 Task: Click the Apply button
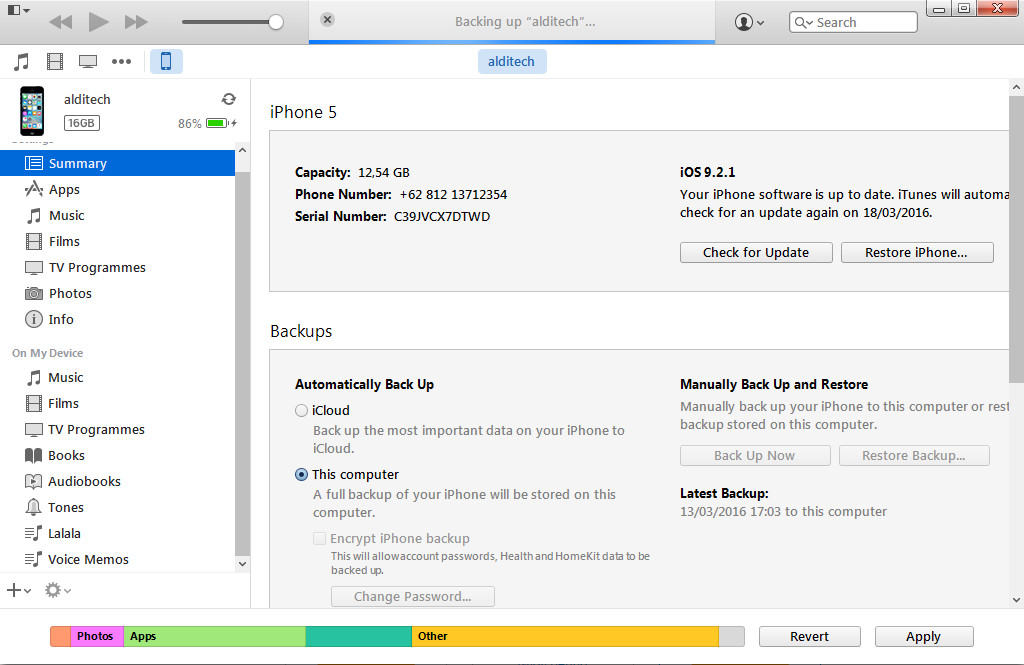coord(924,636)
